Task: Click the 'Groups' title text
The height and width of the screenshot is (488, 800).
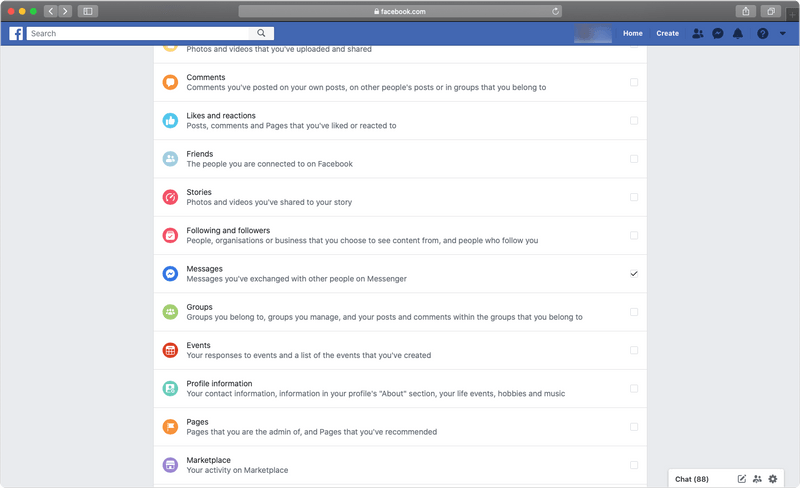Action: click(x=199, y=307)
